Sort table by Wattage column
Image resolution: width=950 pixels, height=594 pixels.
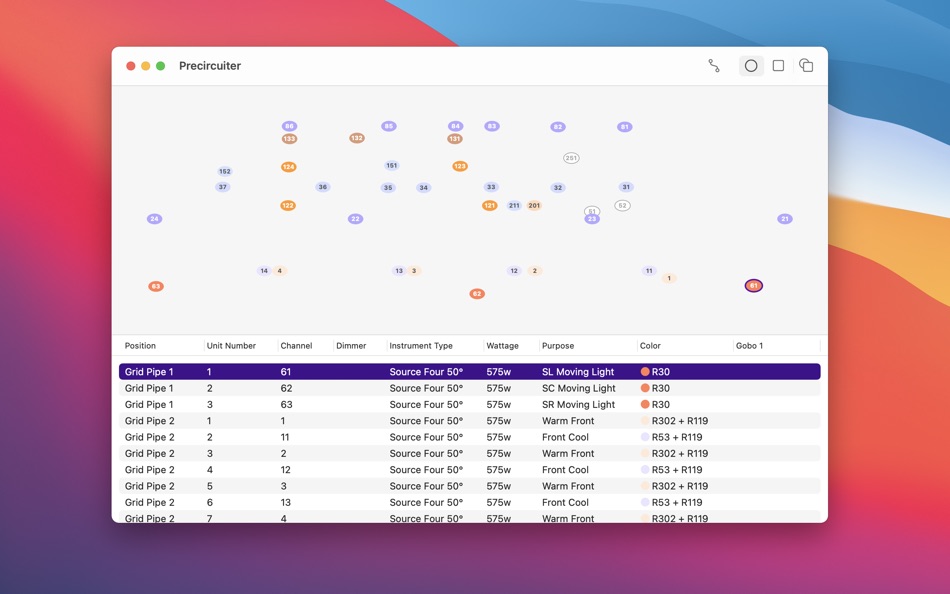pos(502,345)
